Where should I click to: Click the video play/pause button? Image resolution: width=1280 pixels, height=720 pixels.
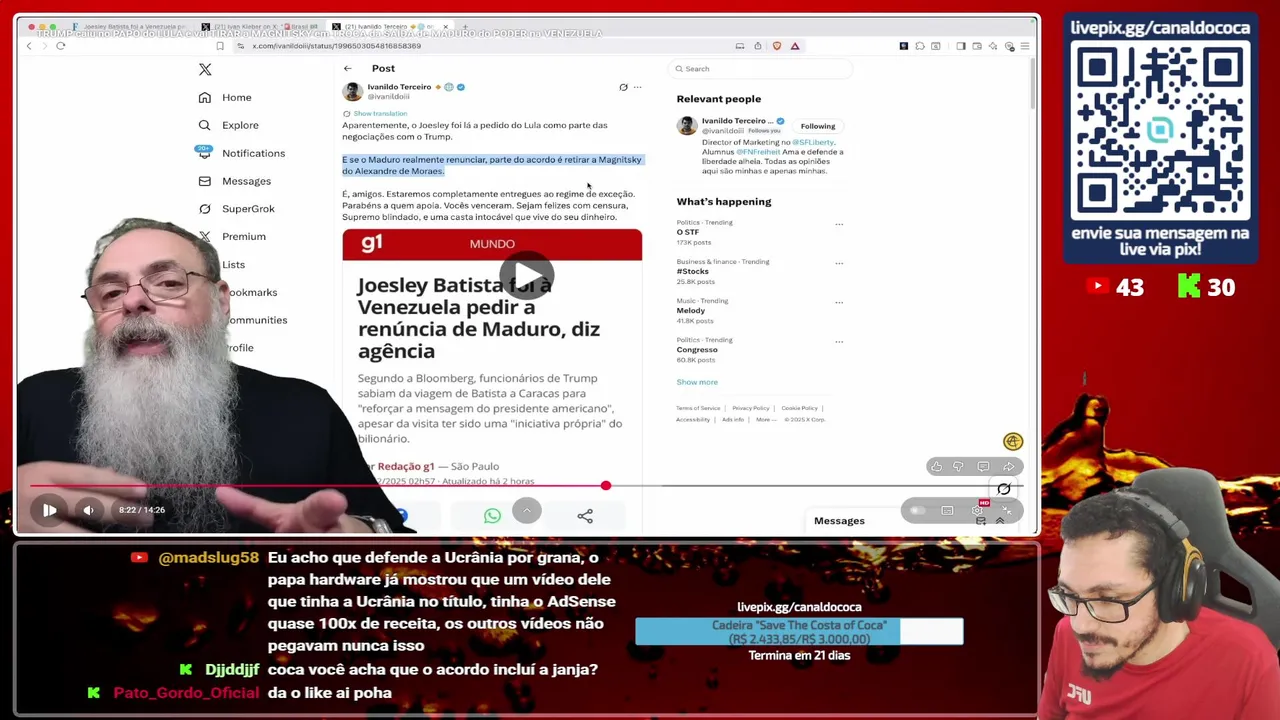pyautogui.click(x=49, y=510)
